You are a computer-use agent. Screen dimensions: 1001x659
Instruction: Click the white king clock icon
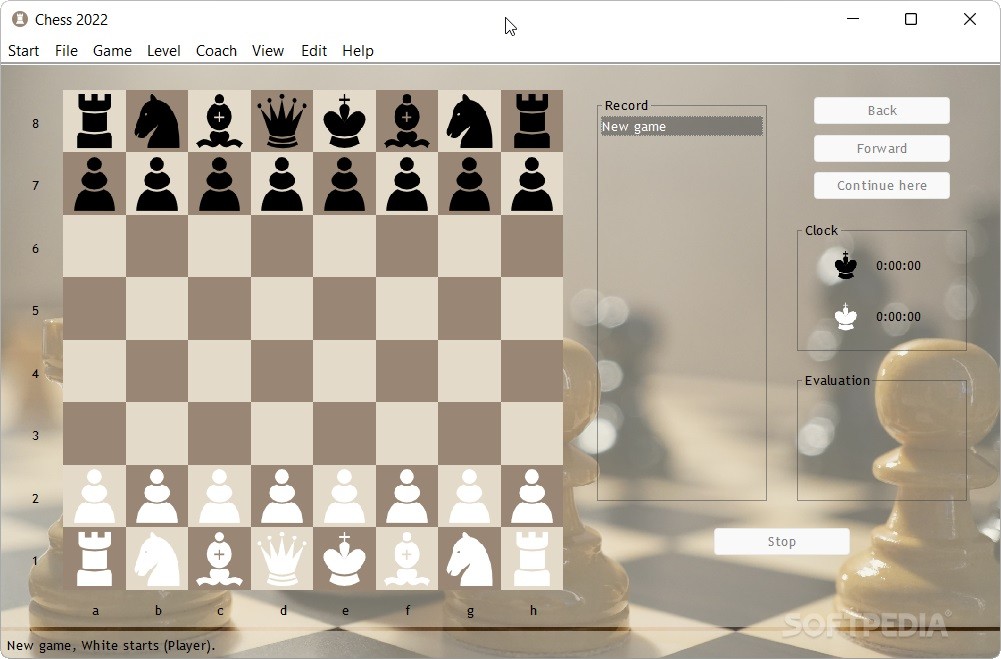(846, 317)
